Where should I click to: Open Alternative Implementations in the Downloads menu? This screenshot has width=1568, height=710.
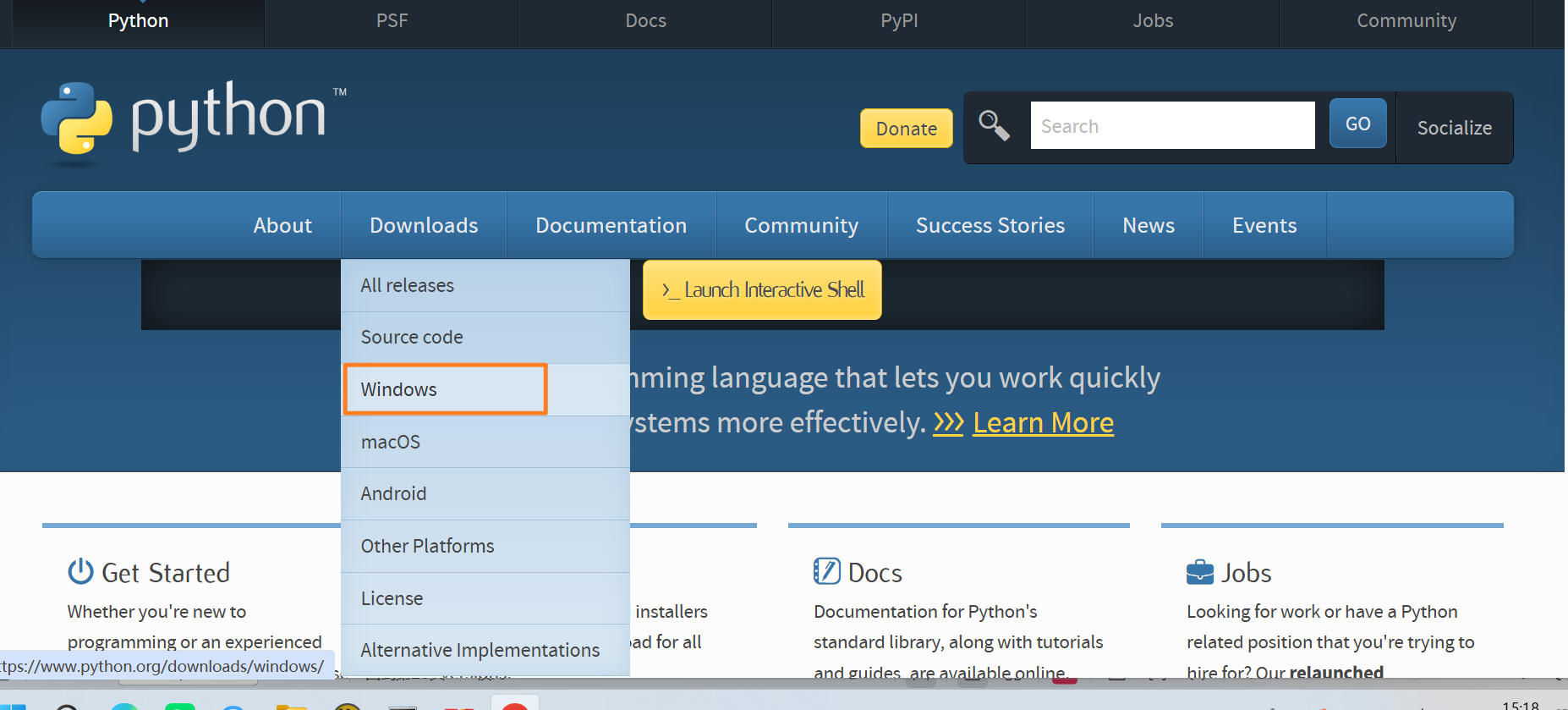[x=485, y=650]
